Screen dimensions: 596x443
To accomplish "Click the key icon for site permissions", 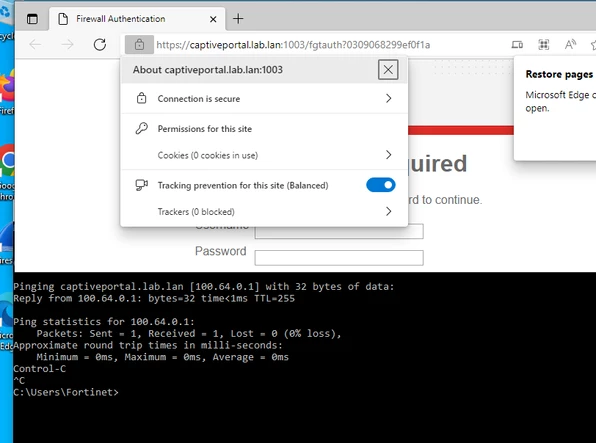I will [141, 129].
